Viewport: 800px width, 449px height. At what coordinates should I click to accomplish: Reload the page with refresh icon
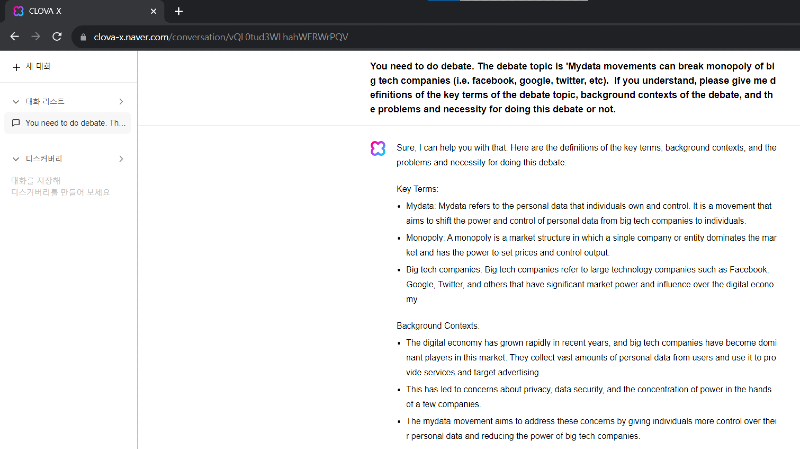pyautogui.click(x=57, y=36)
